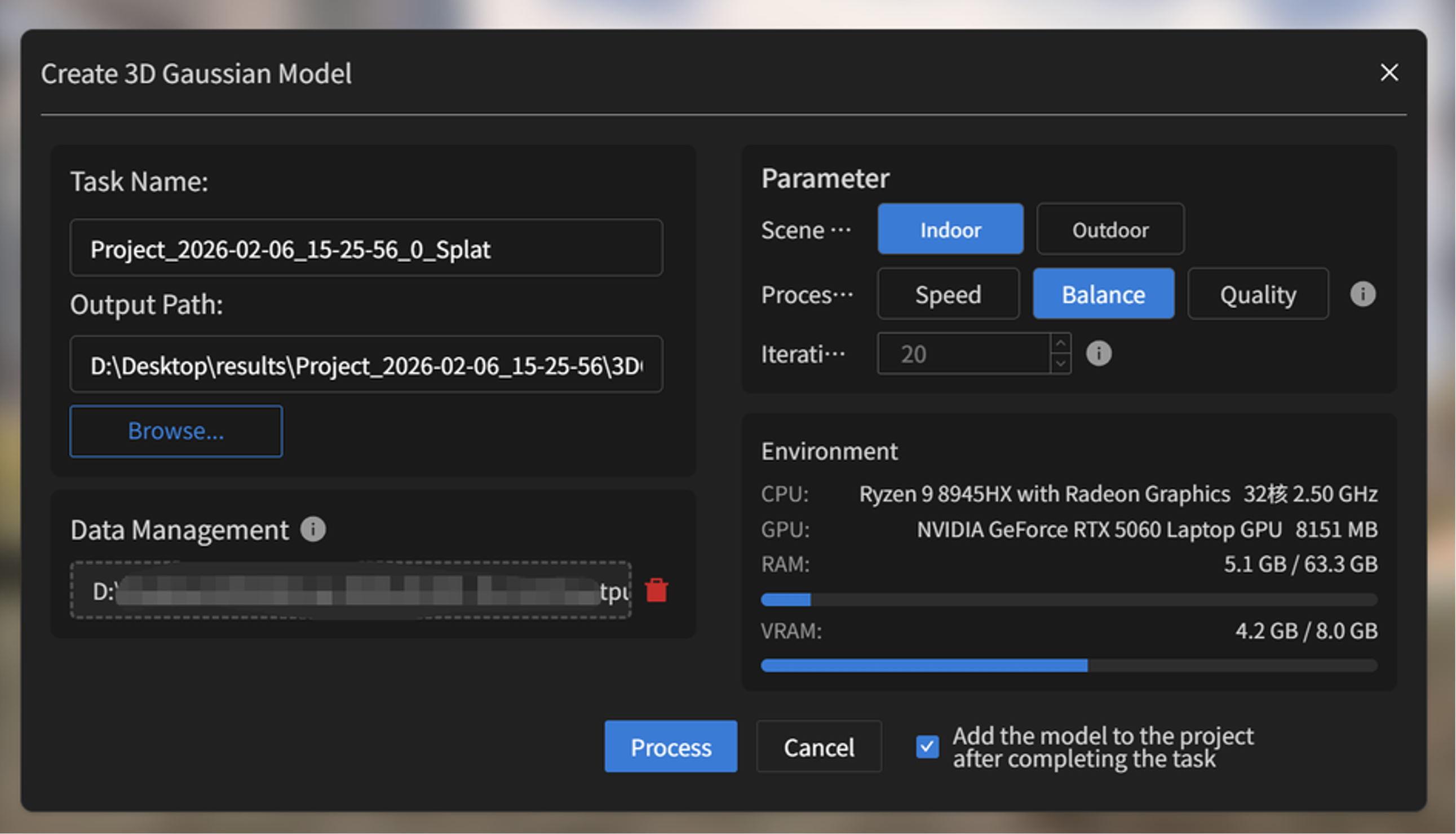Click the Output Path text field
Screen dimensions: 1456x834
[366, 365]
